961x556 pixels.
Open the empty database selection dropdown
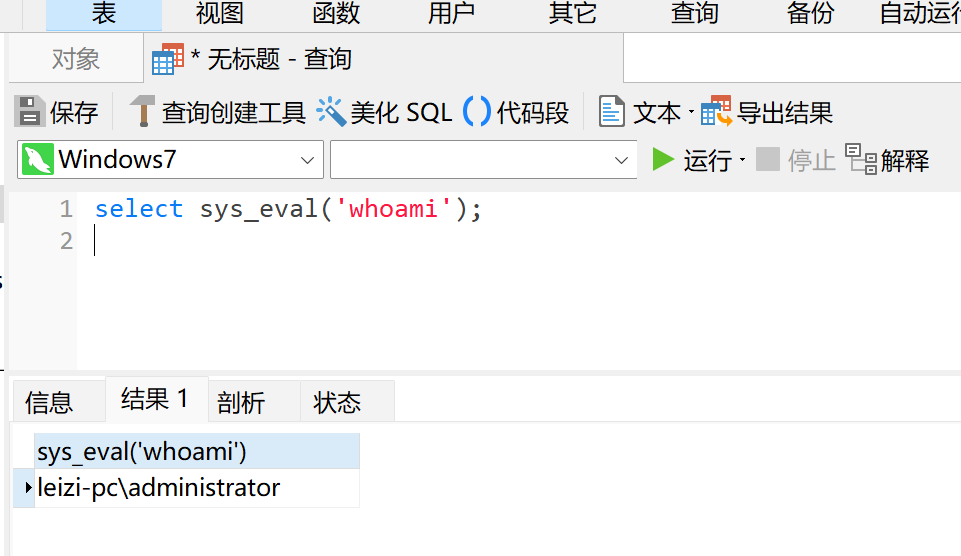point(621,160)
